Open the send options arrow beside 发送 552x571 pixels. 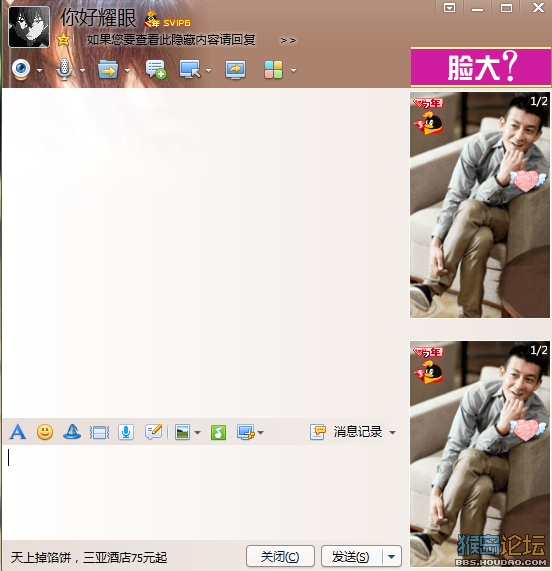pos(392,556)
